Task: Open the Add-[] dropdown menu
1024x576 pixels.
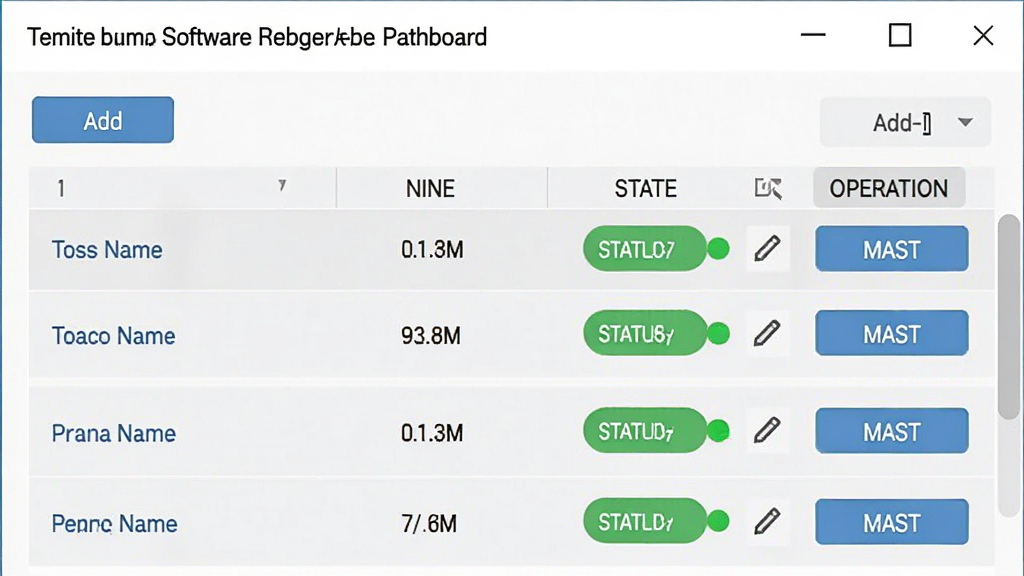Action: click(x=905, y=122)
